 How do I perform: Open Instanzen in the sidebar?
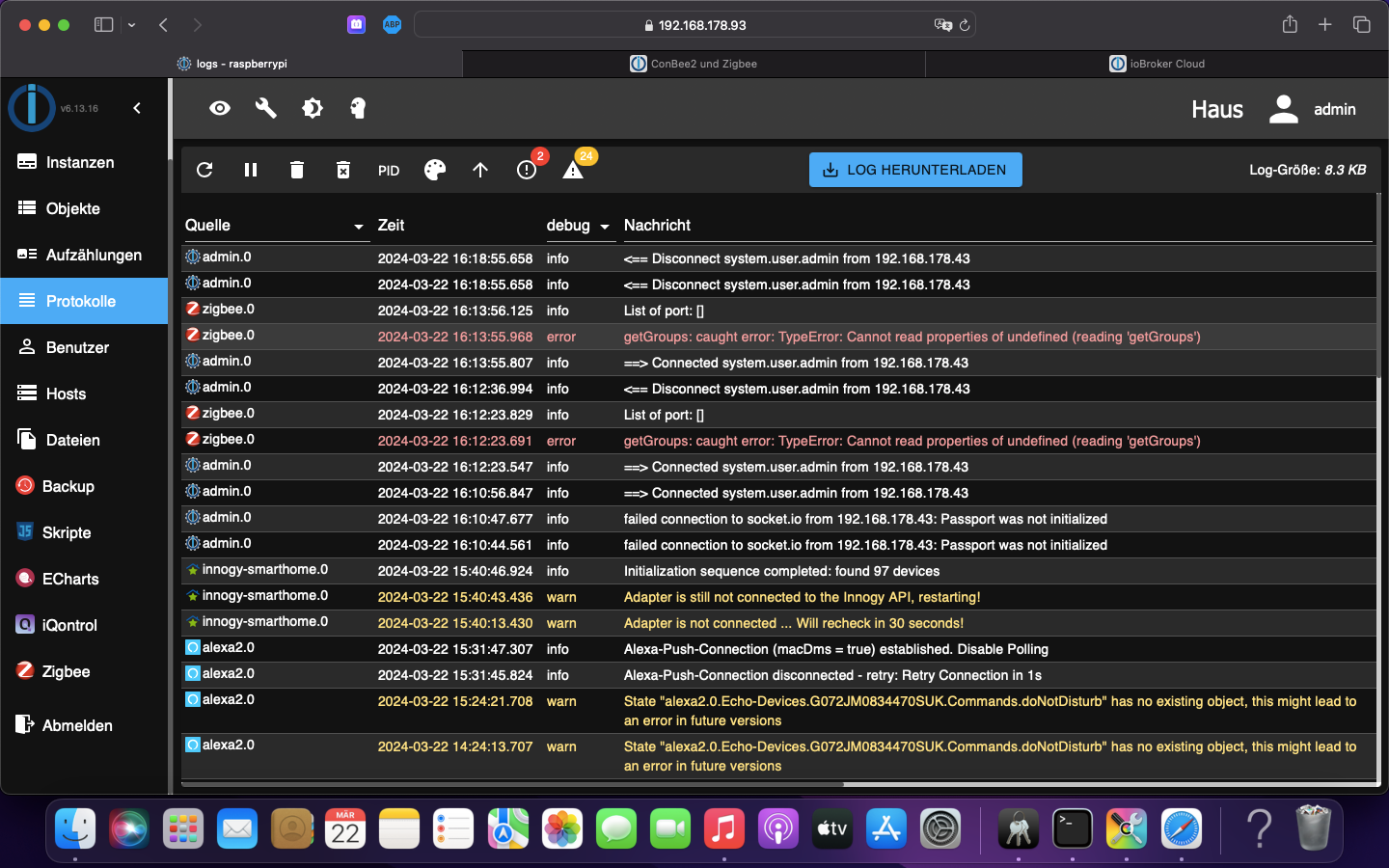[x=84, y=162]
